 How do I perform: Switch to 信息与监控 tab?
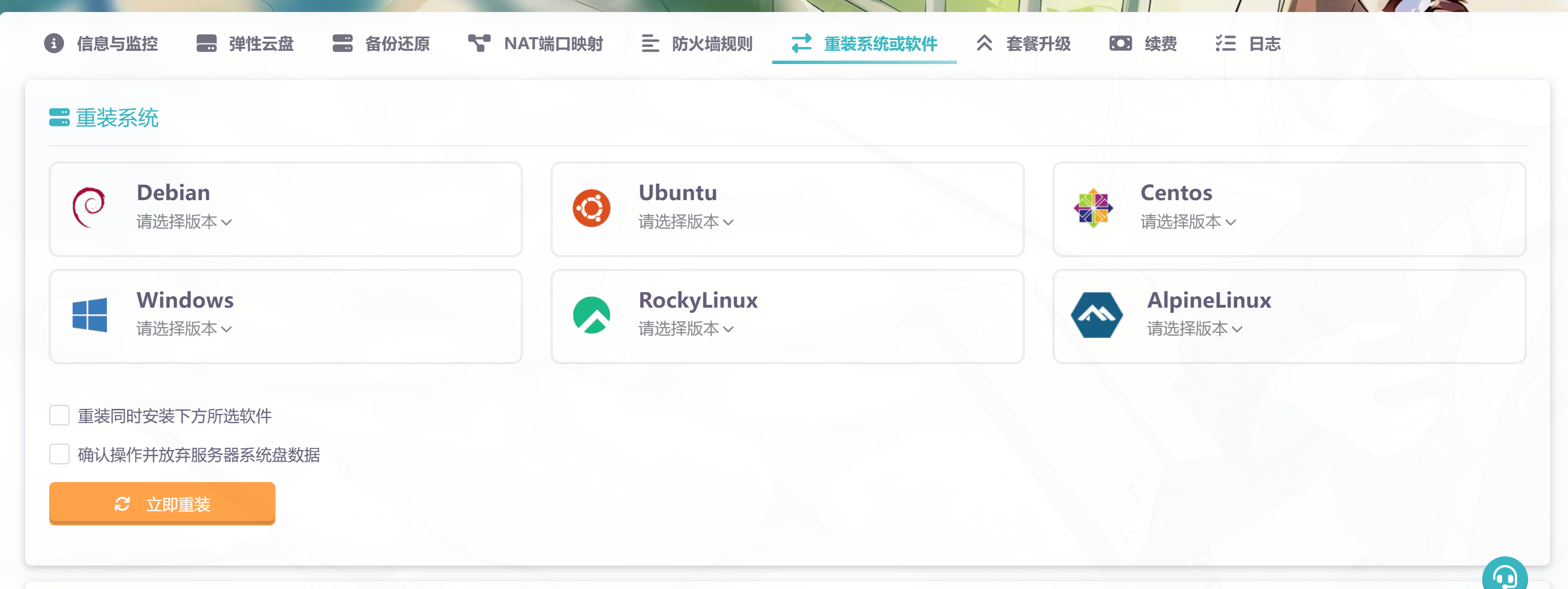101,44
